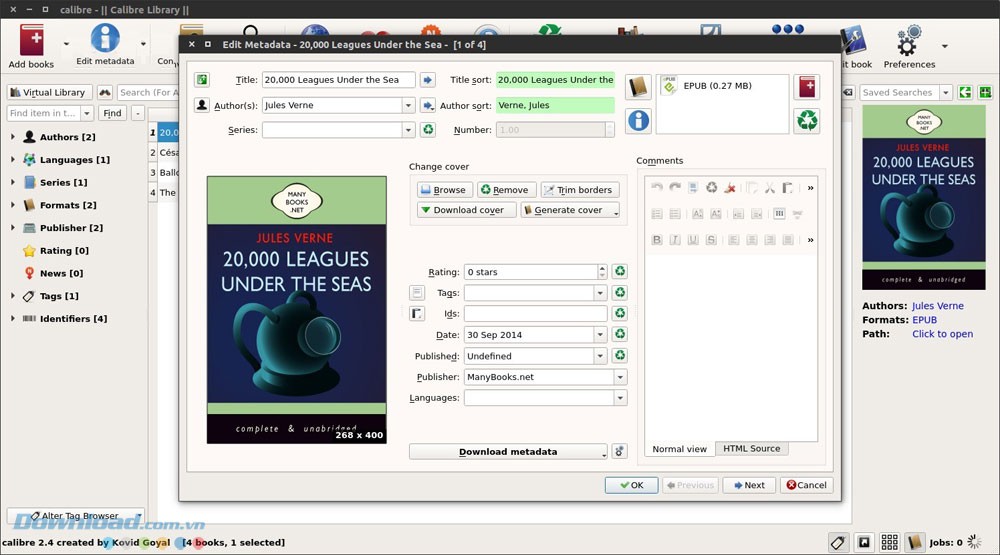Switch to the Normal view tab
This screenshot has height=555, width=1000.
[679, 449]
